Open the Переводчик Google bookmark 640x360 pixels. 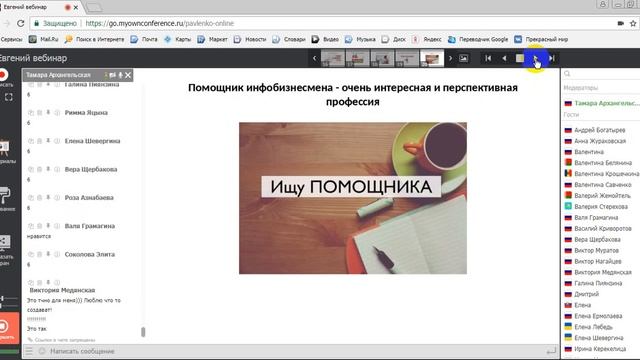(478, 39)
